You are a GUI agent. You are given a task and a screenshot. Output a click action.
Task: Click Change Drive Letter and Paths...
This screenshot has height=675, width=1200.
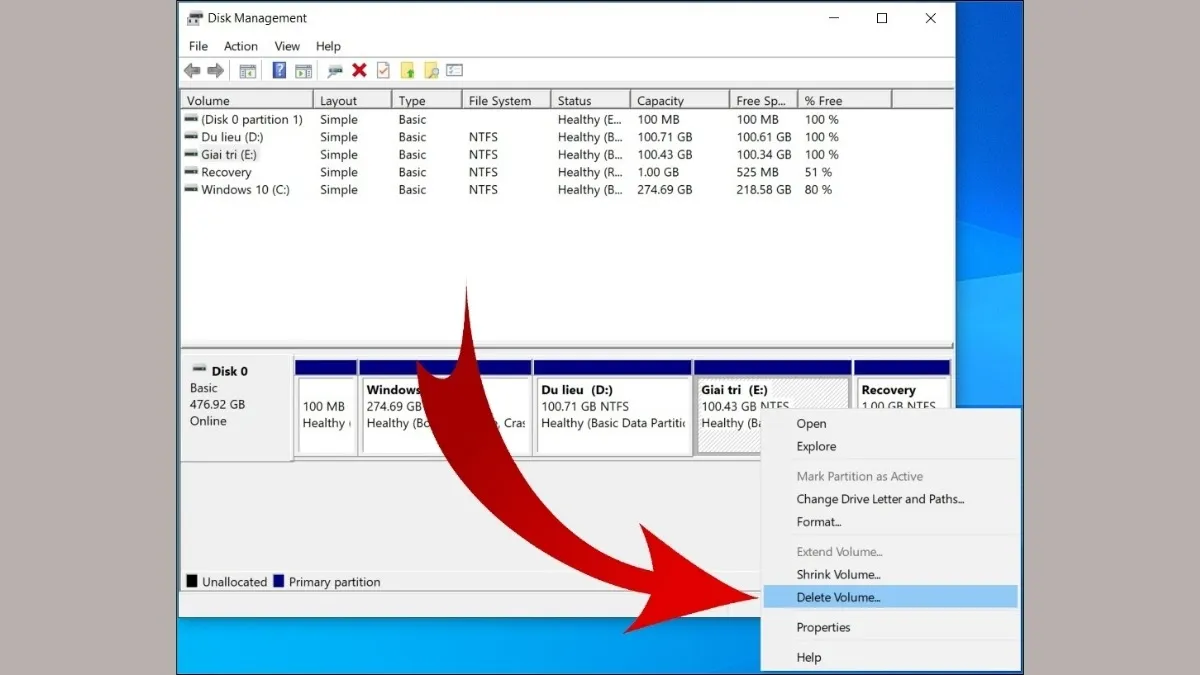pyautogui.click(x=880, y=499)
